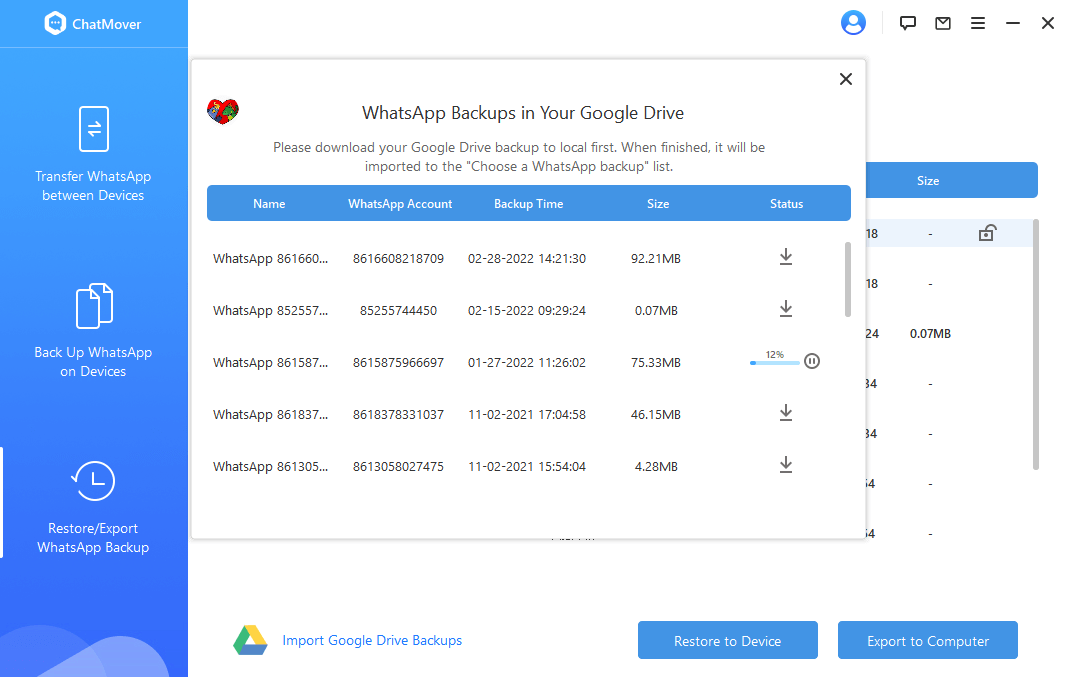Click the 12% download progress bar
The width and height of the screenshot is (1075, 677).
[774, 363]
